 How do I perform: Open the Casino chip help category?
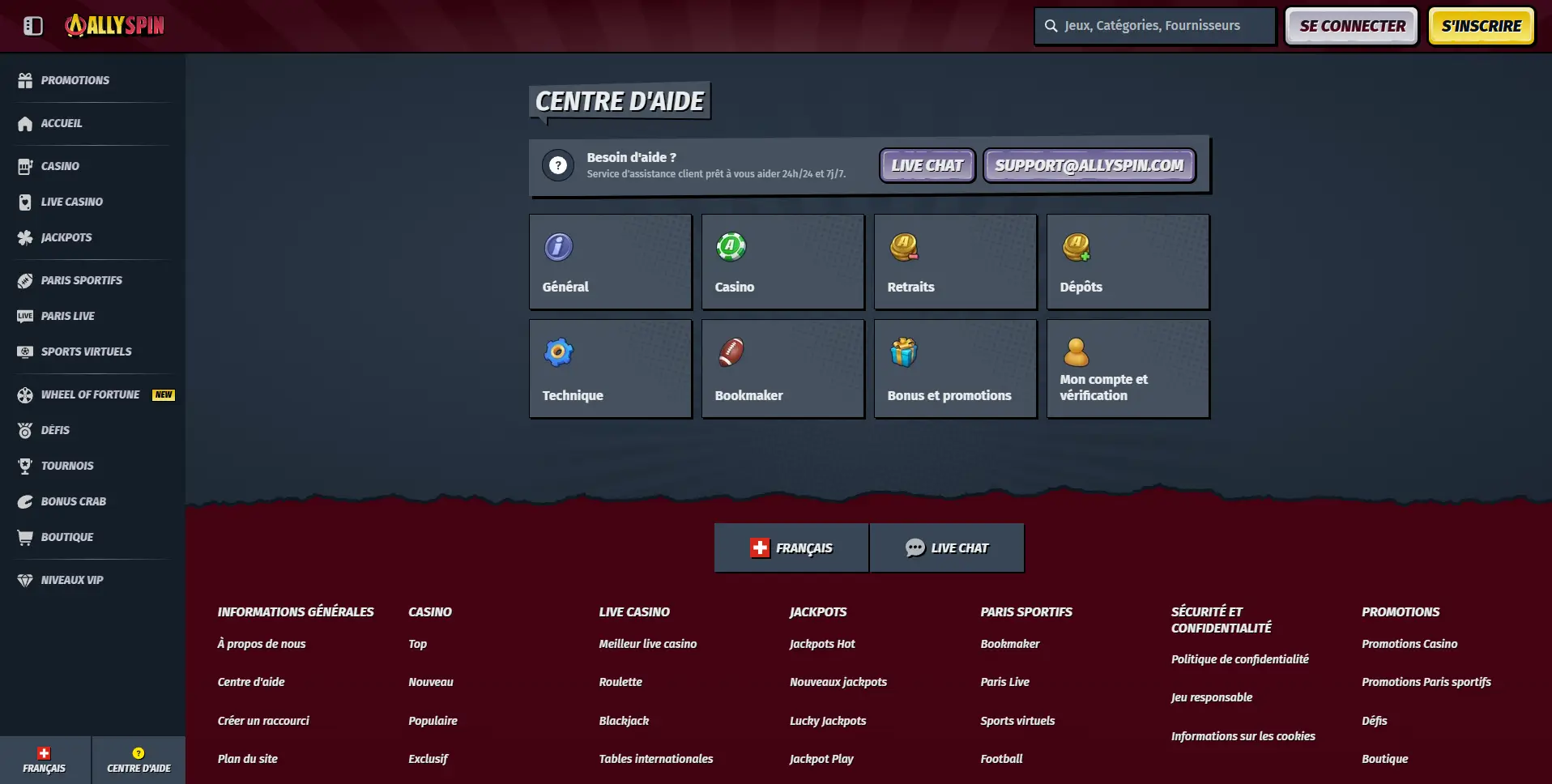click(731, 247)
